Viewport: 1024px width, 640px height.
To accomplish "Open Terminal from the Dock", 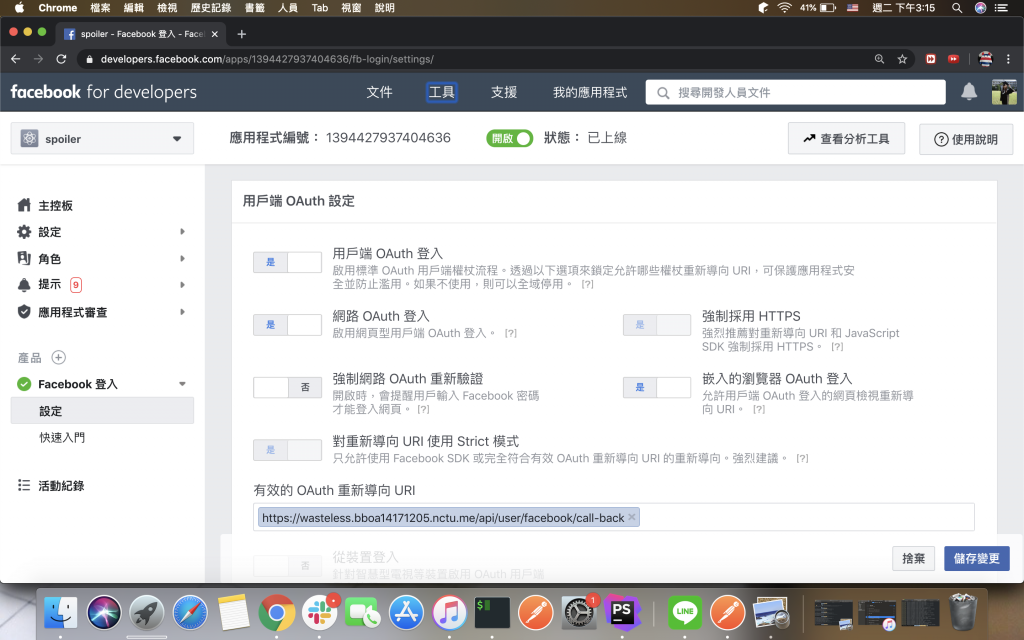I will pos(492,613).
